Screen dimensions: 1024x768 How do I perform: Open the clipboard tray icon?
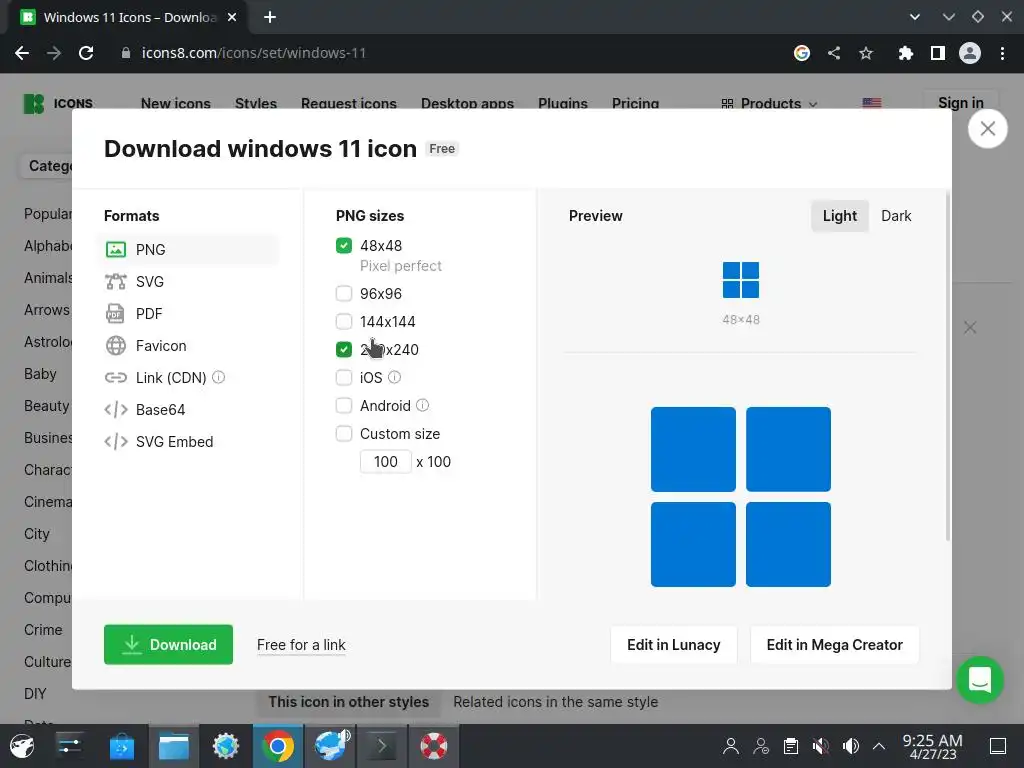click(791, 746)
